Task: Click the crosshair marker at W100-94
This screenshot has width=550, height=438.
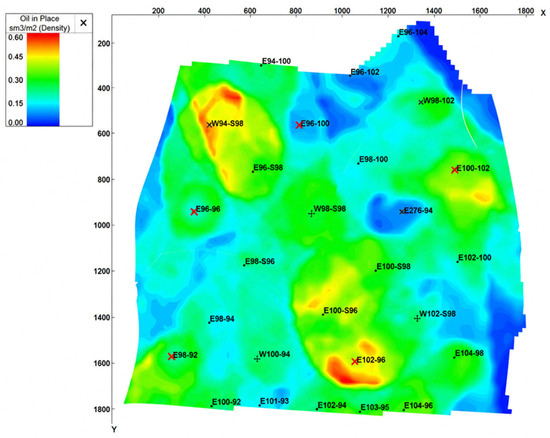Action: pyautogui.click(x=257, y=359)
